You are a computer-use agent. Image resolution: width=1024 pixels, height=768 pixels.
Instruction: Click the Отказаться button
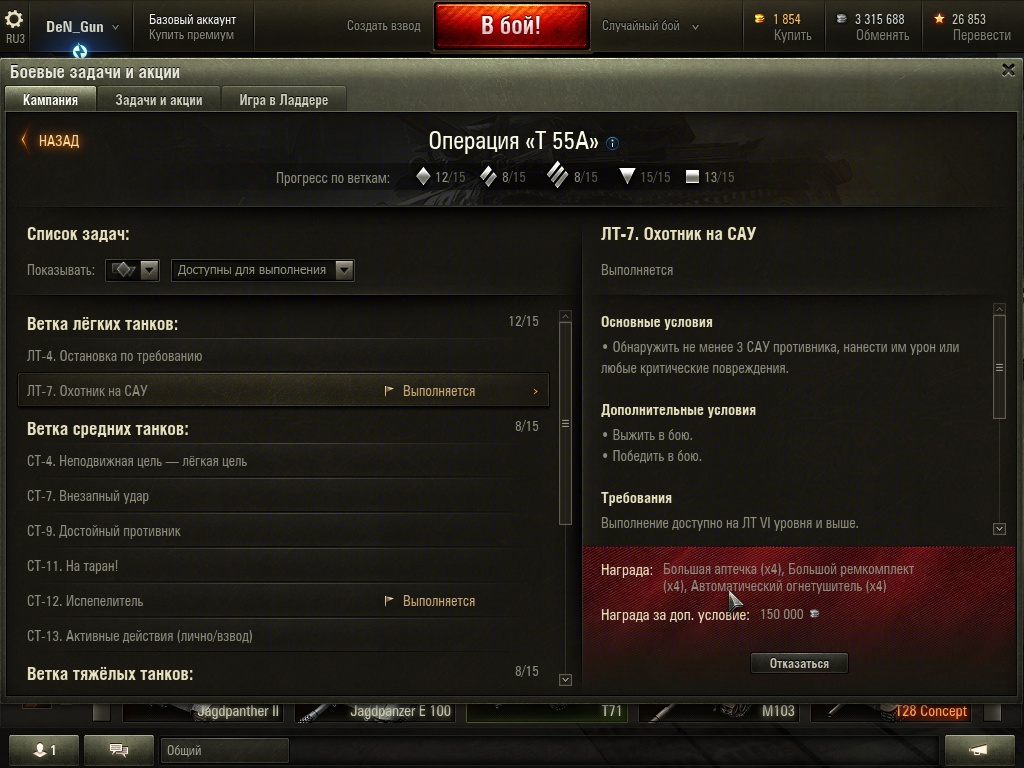tap(799, 664)
